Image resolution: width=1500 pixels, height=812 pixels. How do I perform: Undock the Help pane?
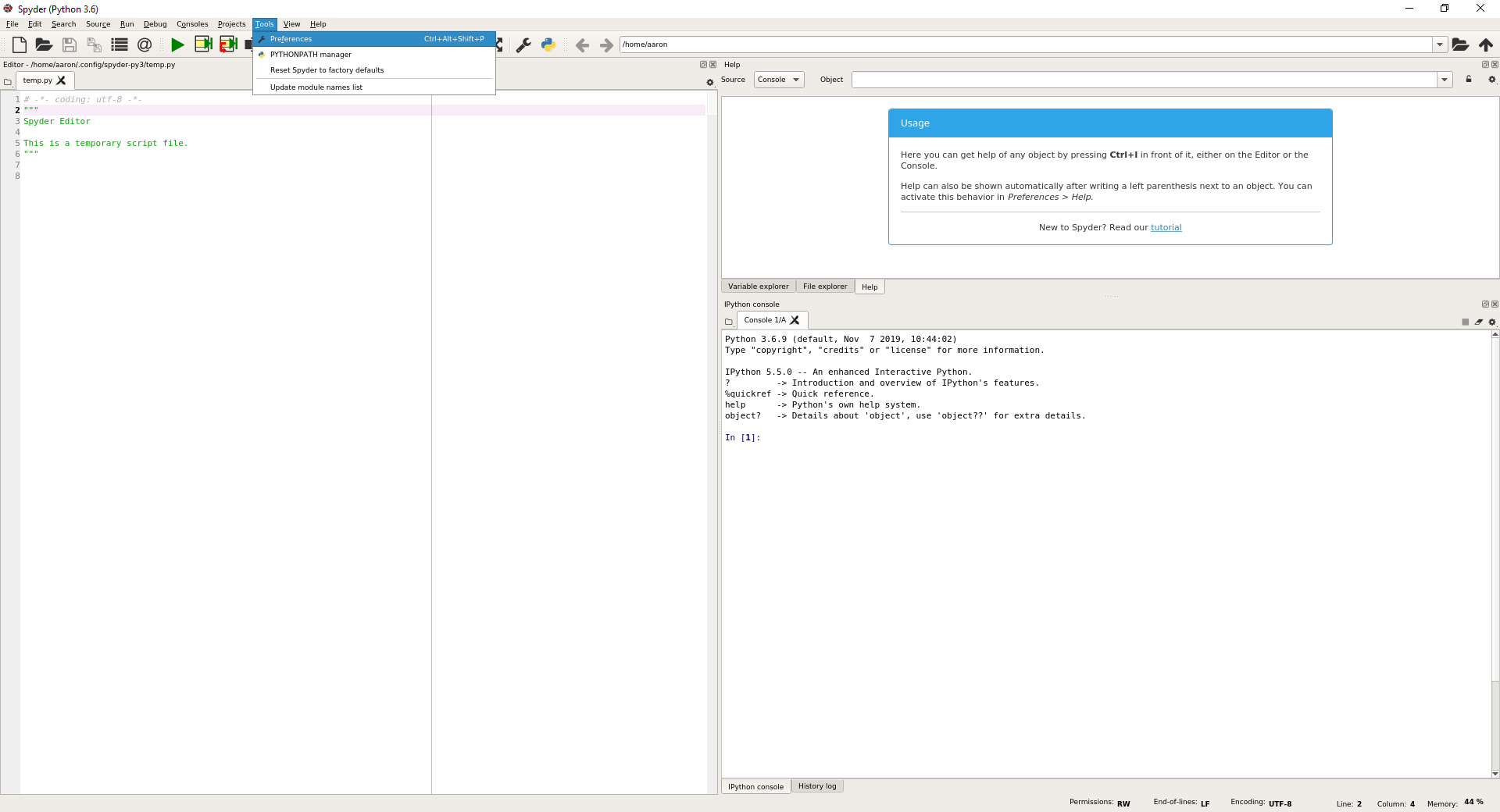(1485, 65)
